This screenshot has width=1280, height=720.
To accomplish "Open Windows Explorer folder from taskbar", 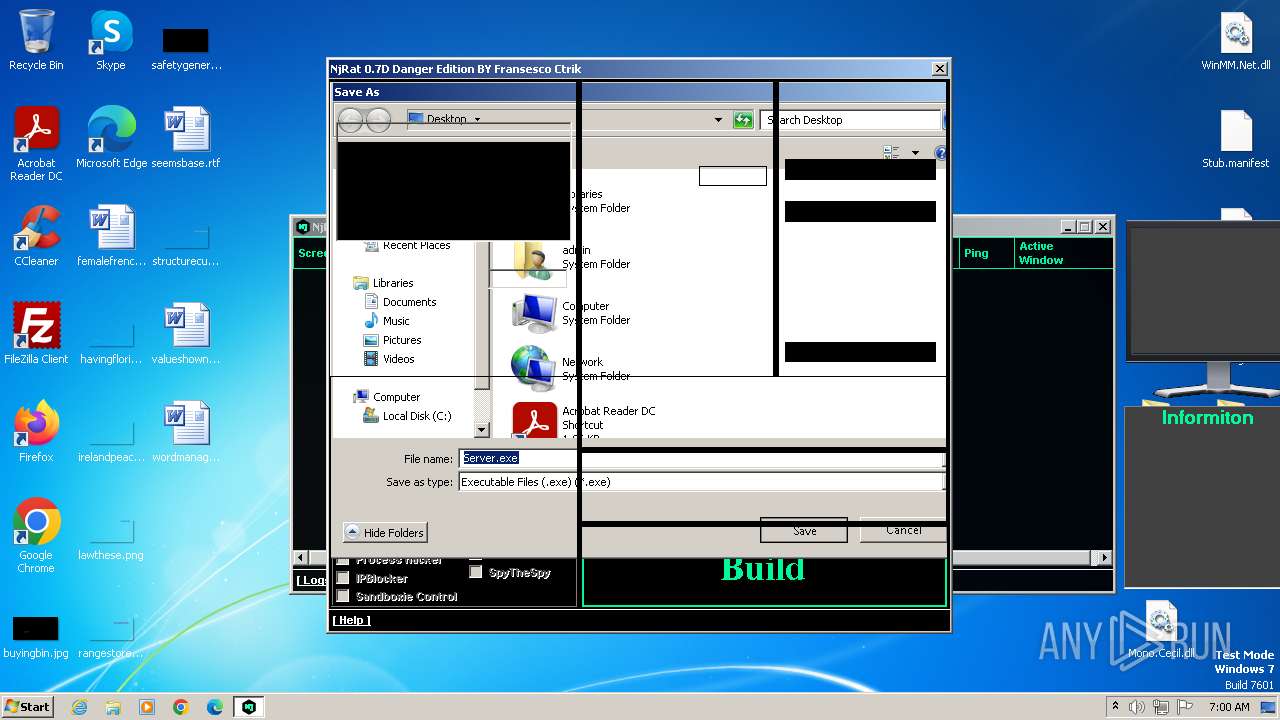I will click(x=113, y=707).
